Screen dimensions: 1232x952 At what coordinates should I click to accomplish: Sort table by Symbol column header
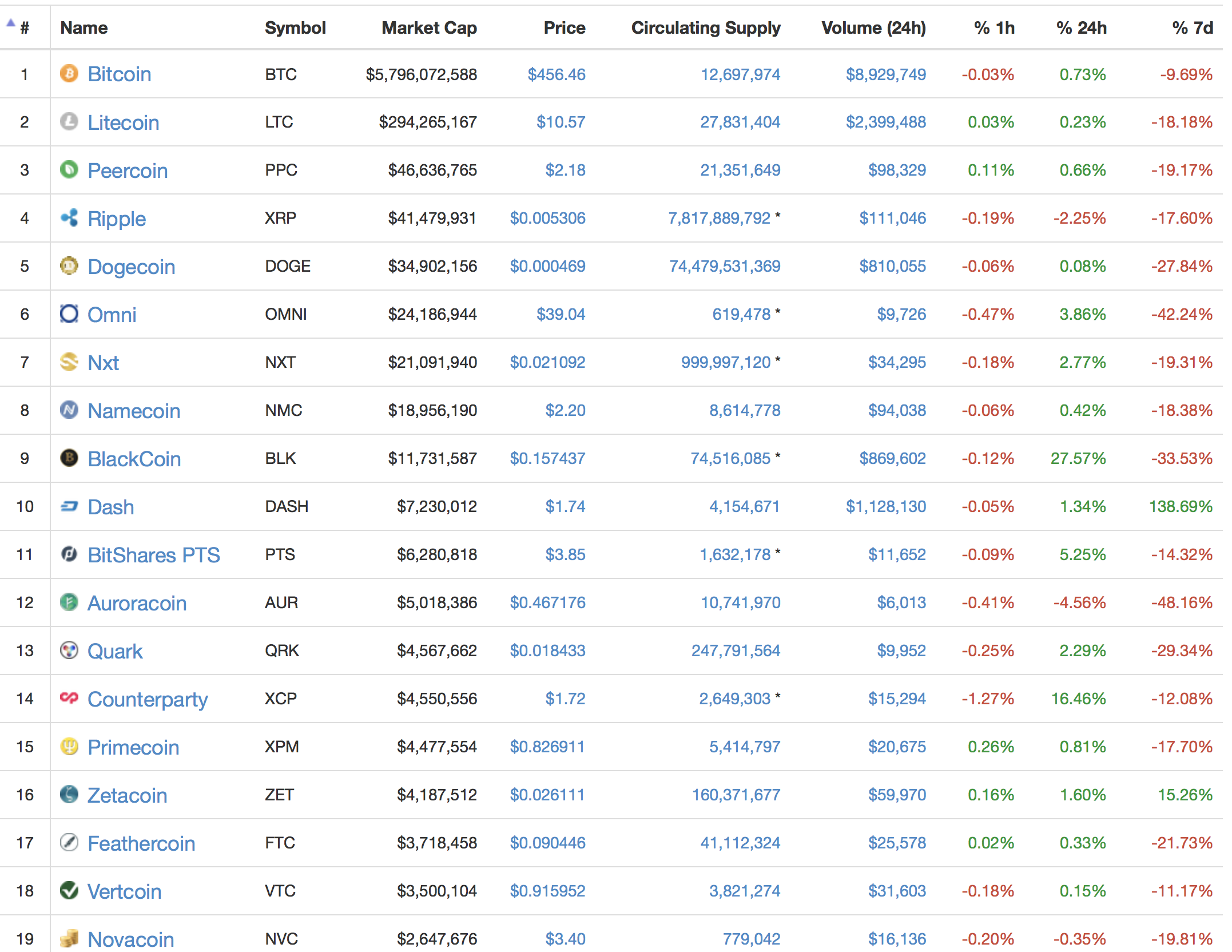click(x=295, y=28)
